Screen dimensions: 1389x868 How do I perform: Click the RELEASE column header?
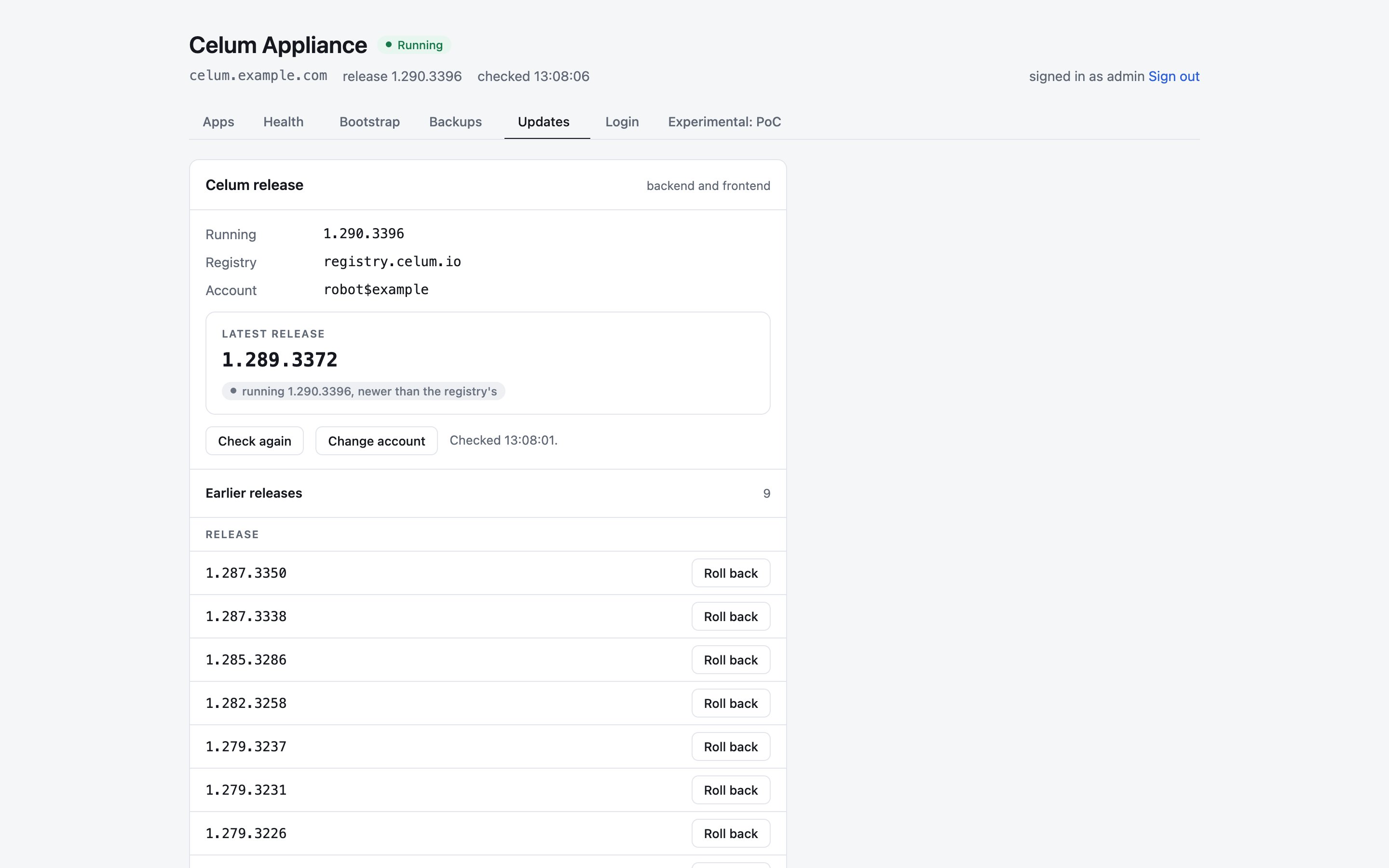click(x=232, y=534)
